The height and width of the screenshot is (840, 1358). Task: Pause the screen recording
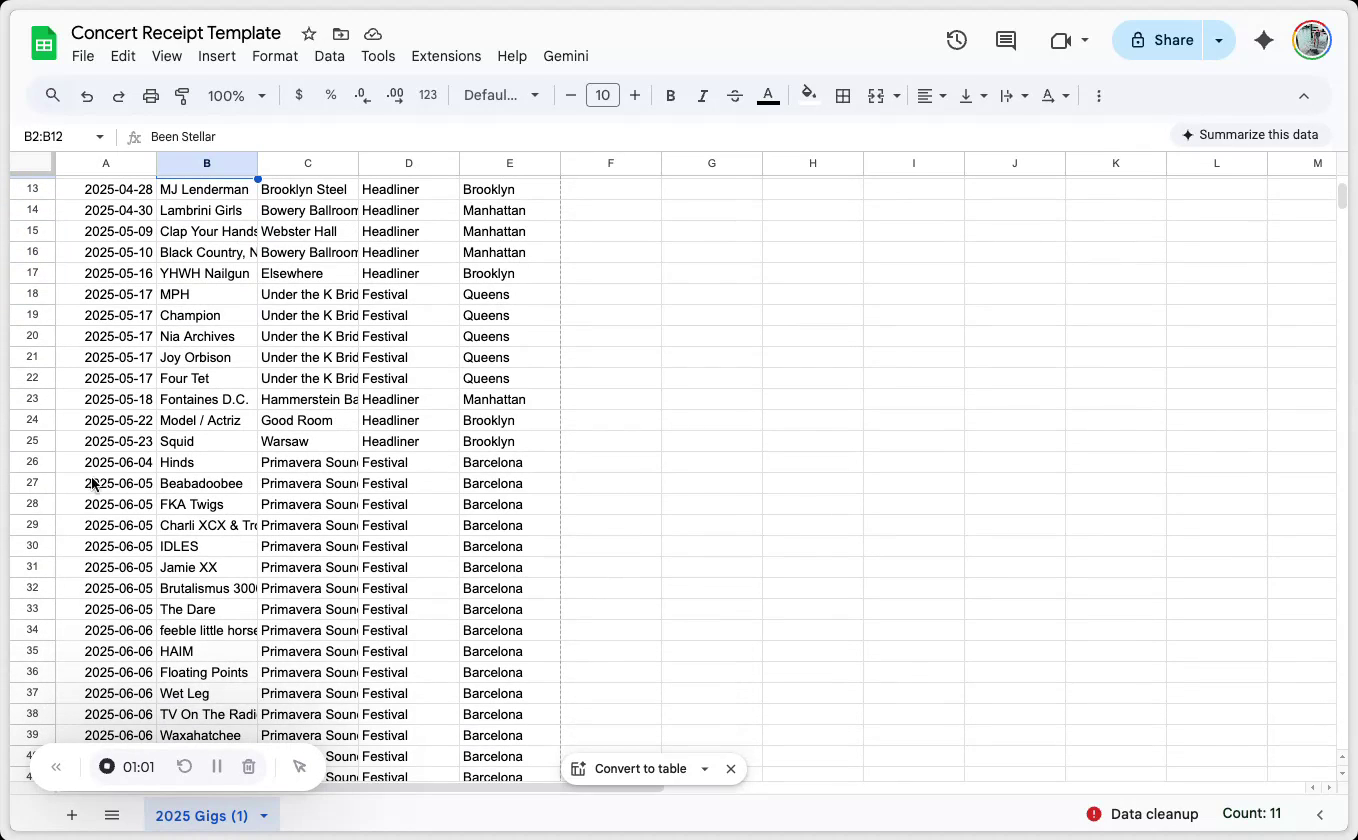pos(217,767)
